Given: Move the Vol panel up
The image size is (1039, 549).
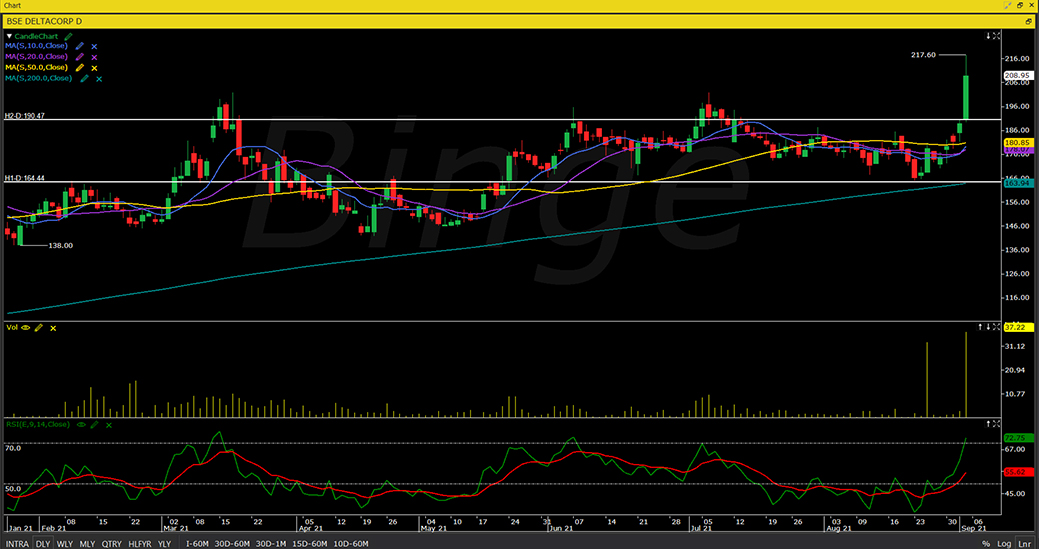Looking at the screenshot, I should pyautogui.click(x=981, y=326).
